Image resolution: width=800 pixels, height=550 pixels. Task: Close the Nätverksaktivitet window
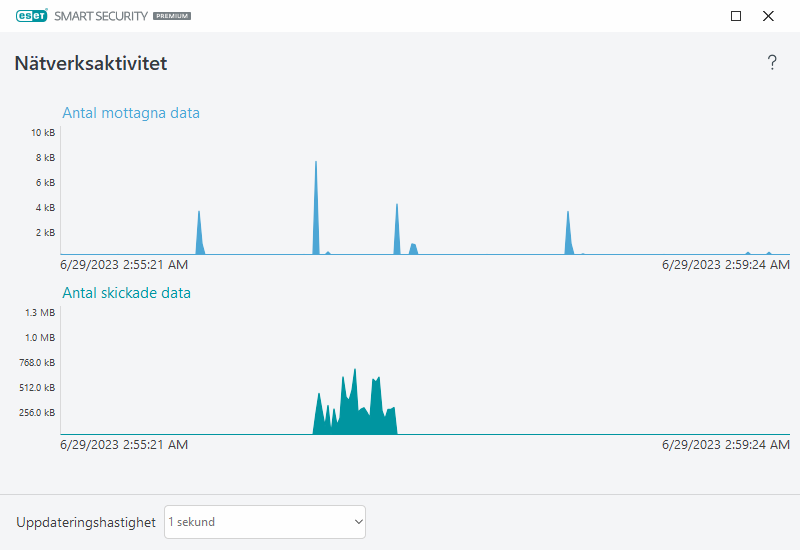click(x=768, y=16)
